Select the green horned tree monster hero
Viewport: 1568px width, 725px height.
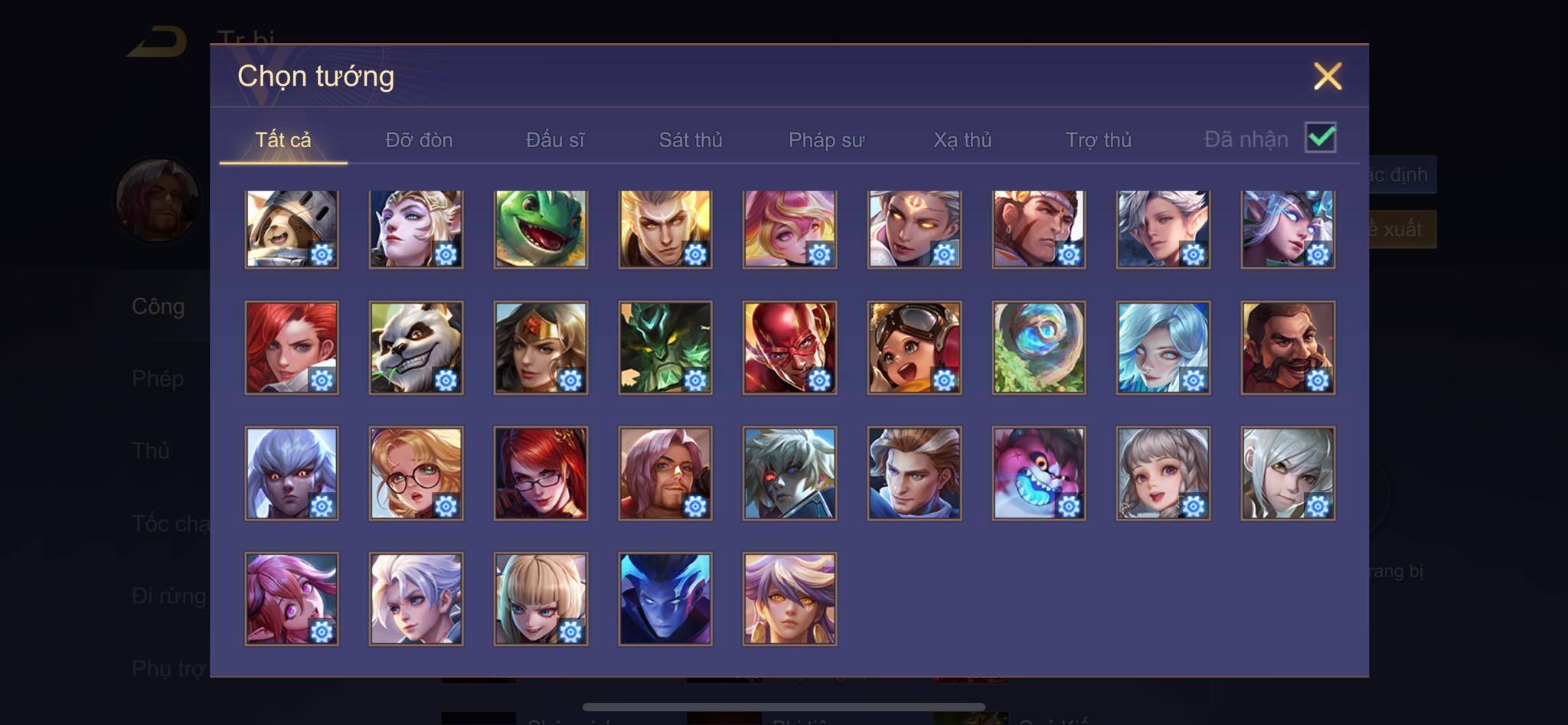[x=665, y=348]
